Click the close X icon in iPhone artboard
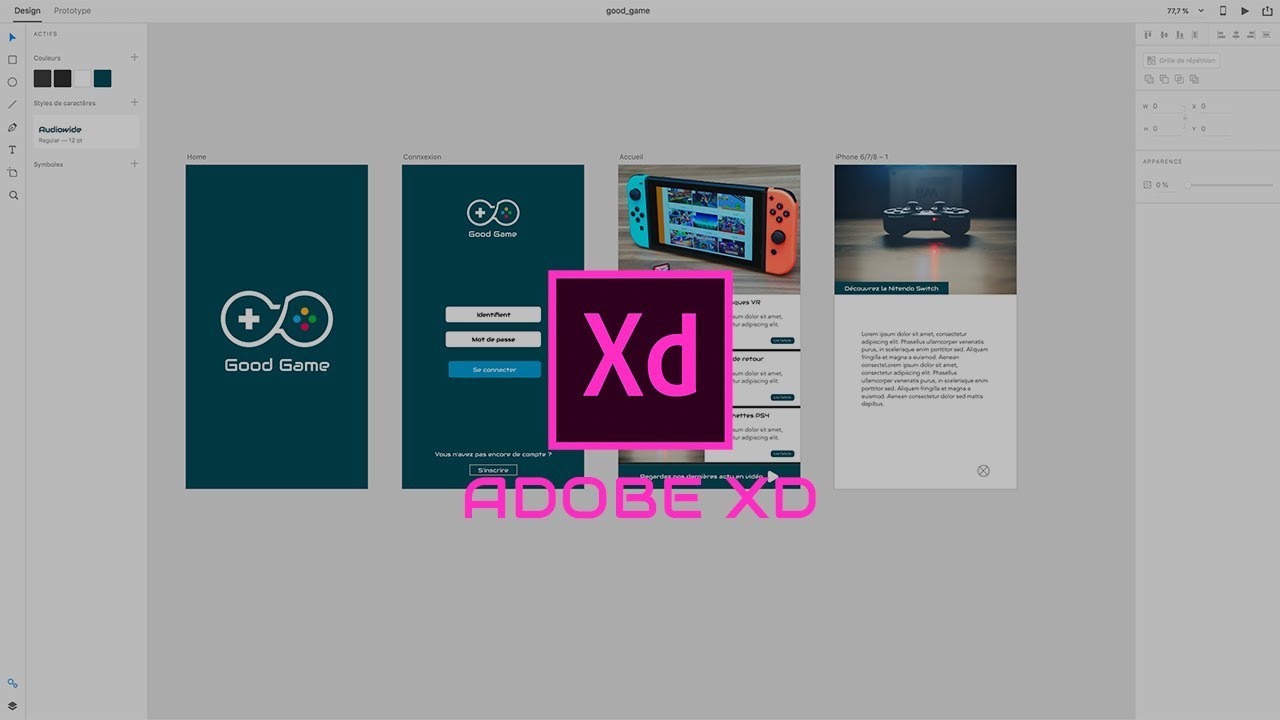Viewport: 1280px width, 720px height. [983, 471]
